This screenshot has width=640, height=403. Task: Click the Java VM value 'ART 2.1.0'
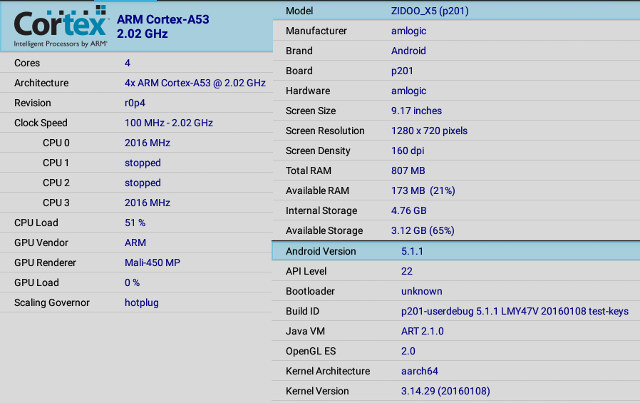422,331
